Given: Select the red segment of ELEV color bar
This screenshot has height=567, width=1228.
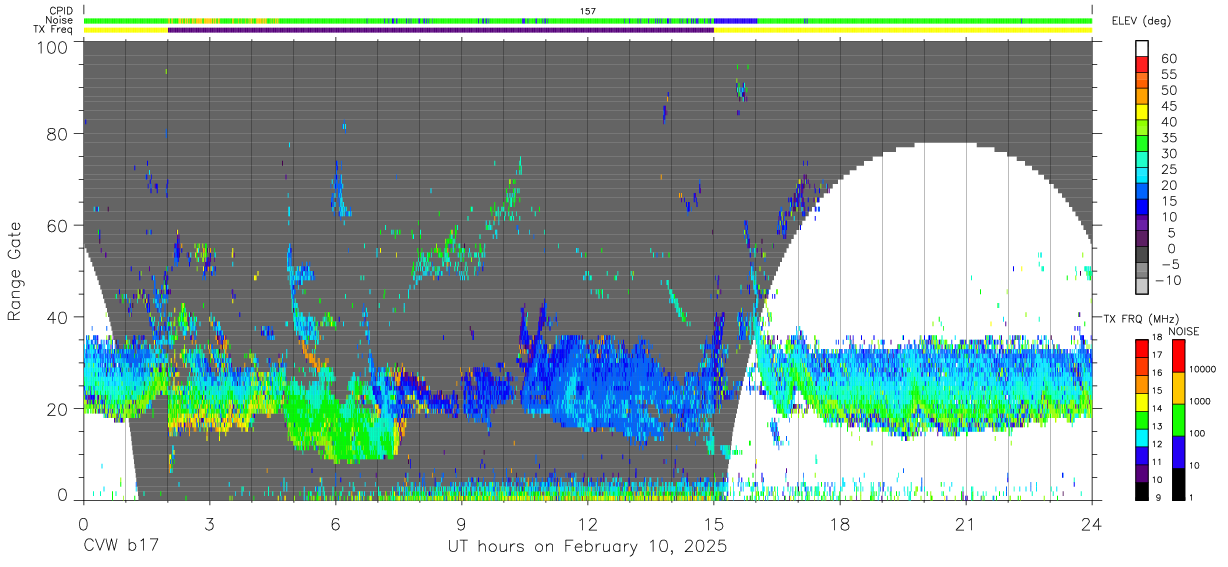Looking at the screenshot, I should 1142,64.
